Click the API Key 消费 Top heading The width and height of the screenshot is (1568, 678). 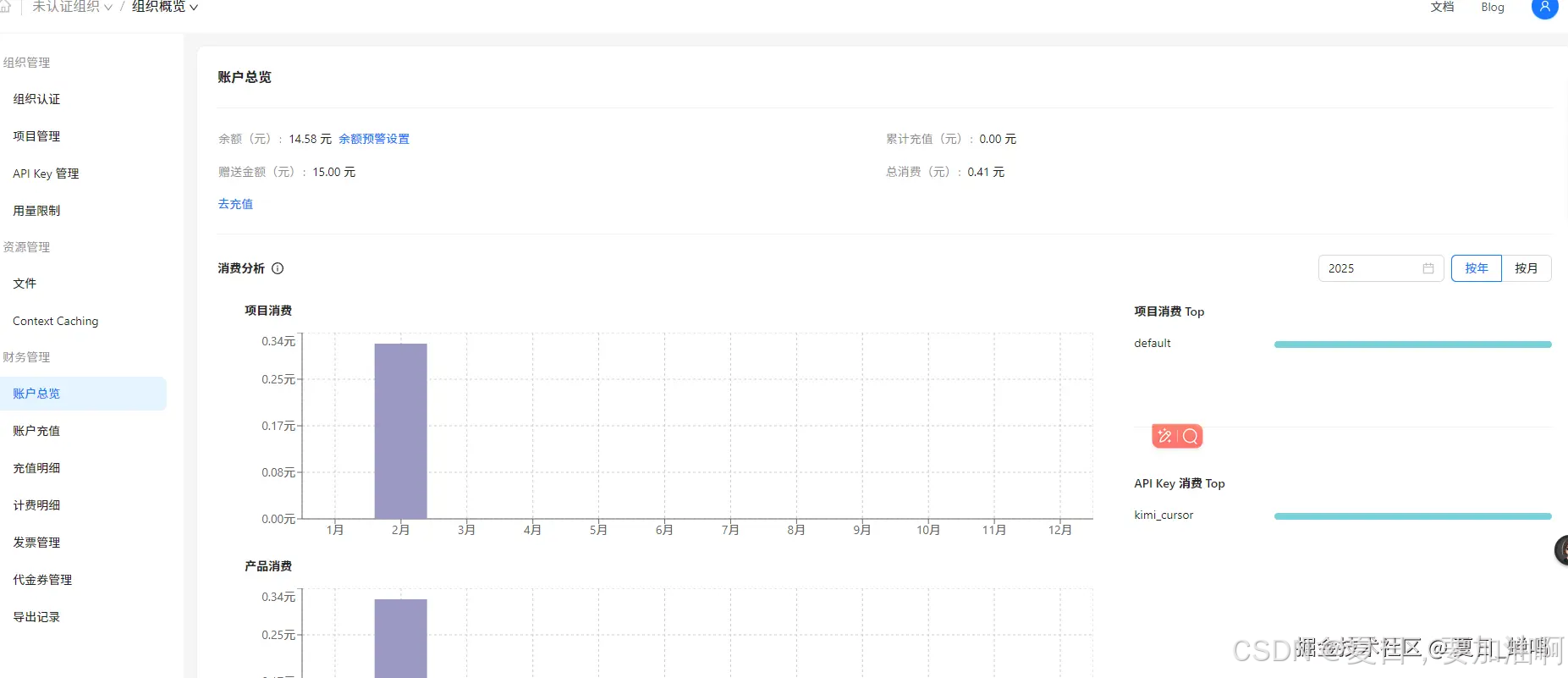click(x=1180, y=483)
